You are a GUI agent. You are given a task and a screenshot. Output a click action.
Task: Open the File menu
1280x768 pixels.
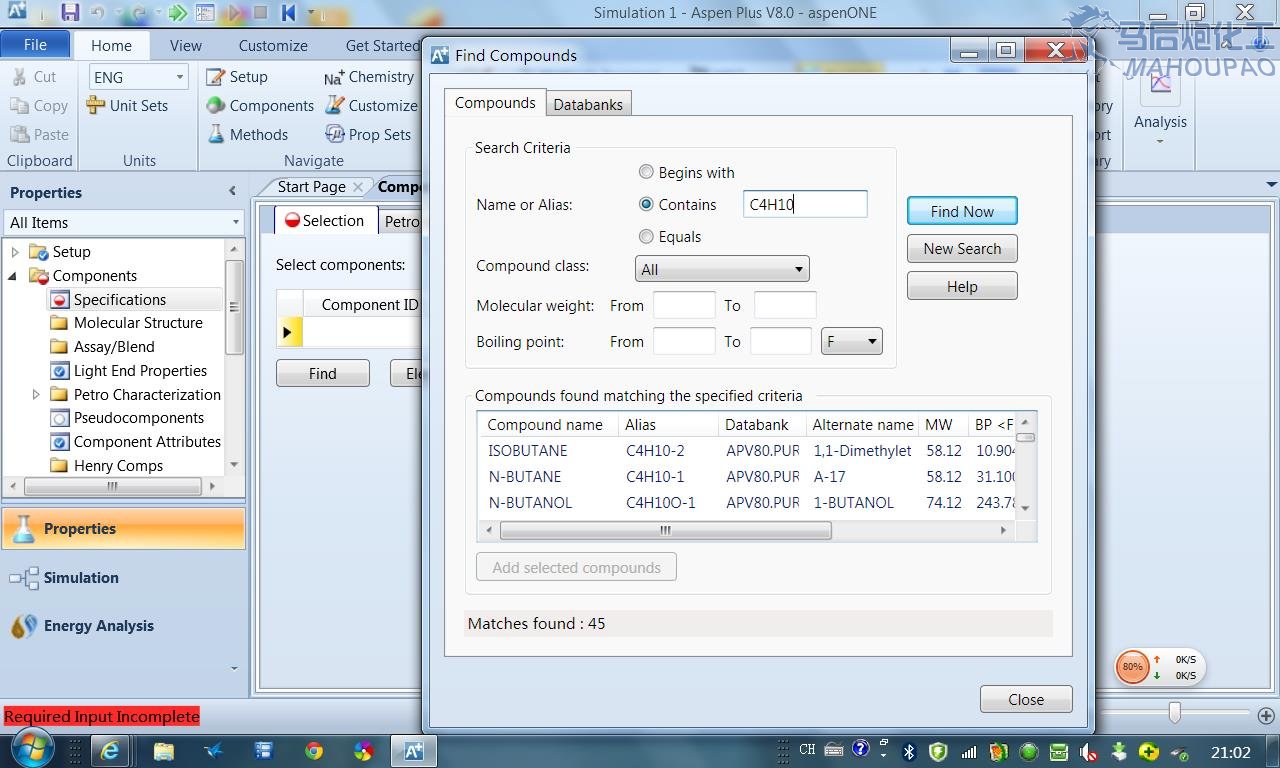point(35,45)
